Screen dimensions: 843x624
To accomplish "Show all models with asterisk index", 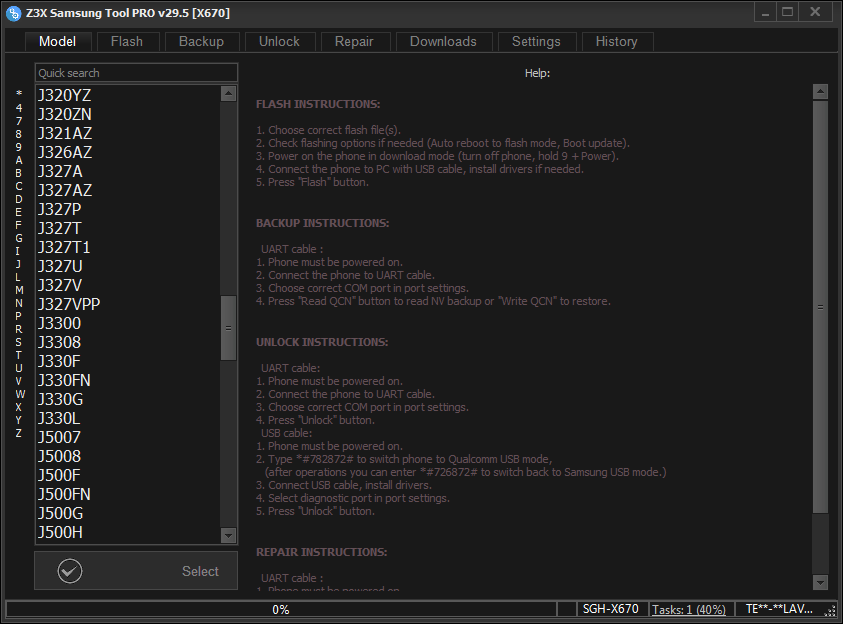I will pyautogui.click(x=19, y=94).
